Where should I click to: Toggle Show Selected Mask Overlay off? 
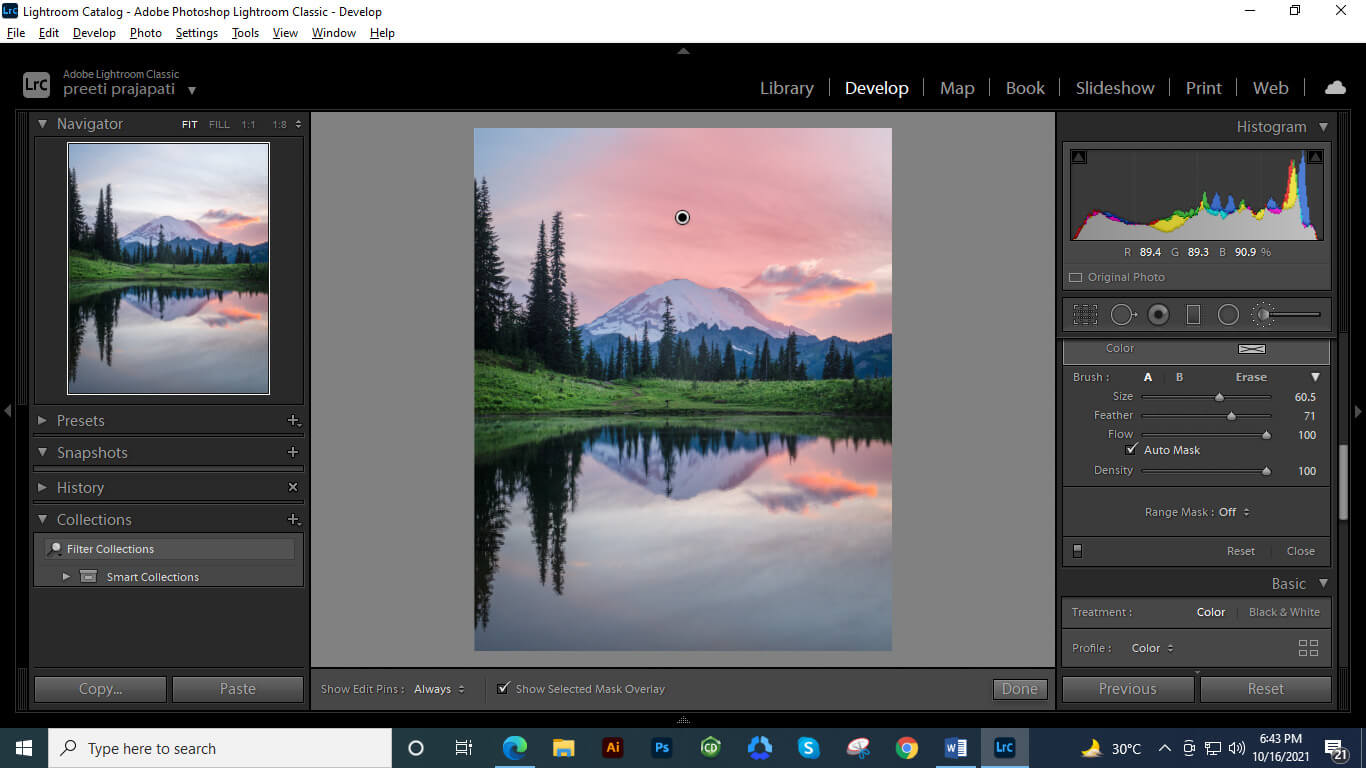[503, 688]
